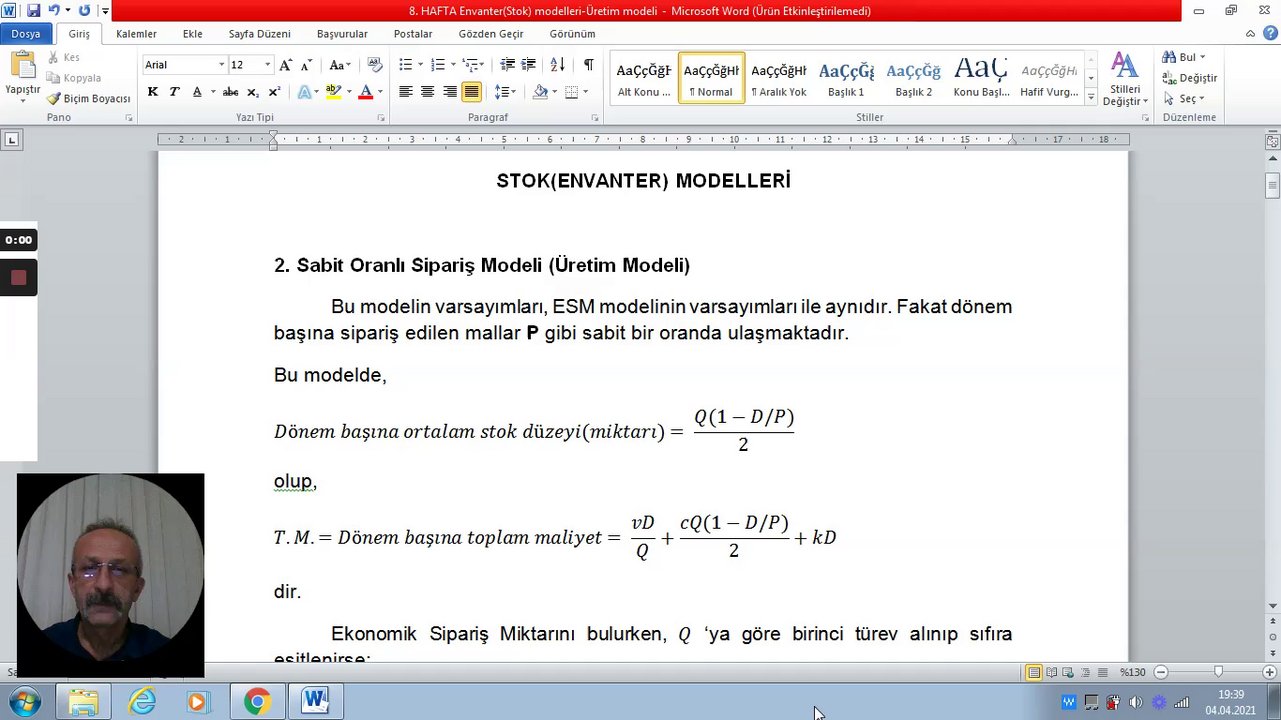Apply the Aralık Yok style
This screenshot has height=720, width=1281.
click(779, 78)
